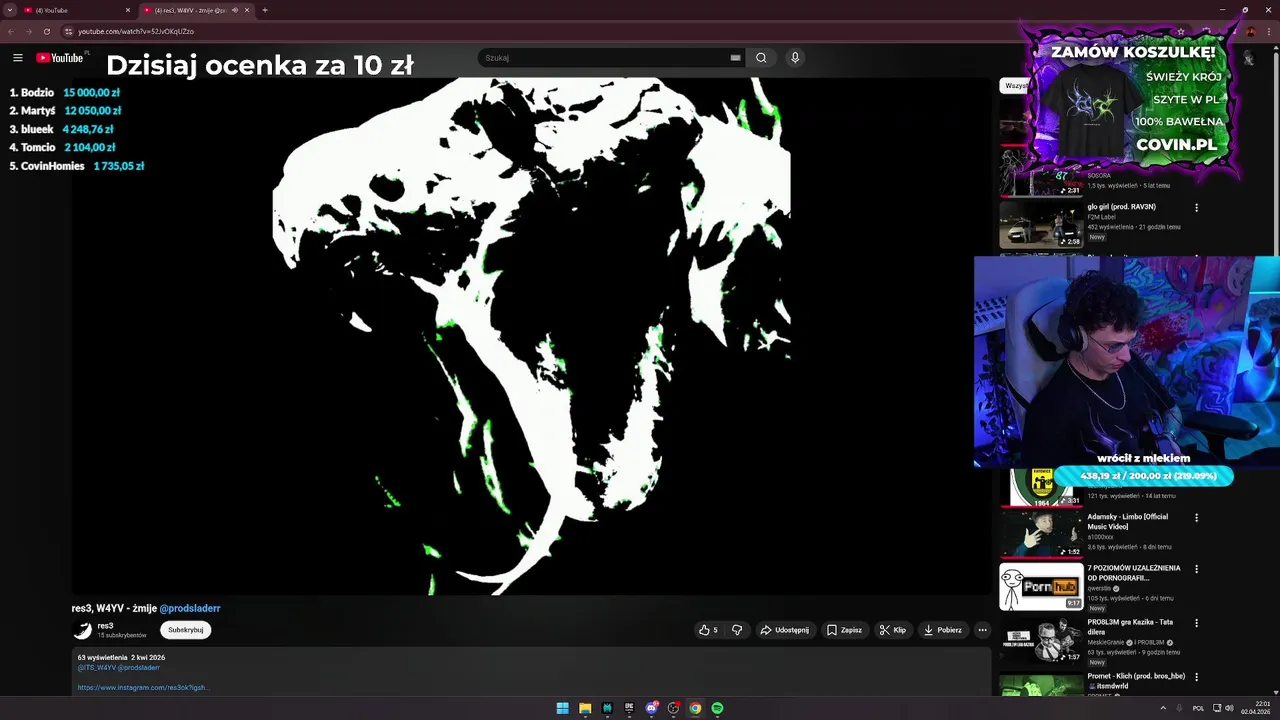This screenshot has height=720, width=1280.
Task: Close the first (4) YouTube tab
Action: click(x=128, y=10)
